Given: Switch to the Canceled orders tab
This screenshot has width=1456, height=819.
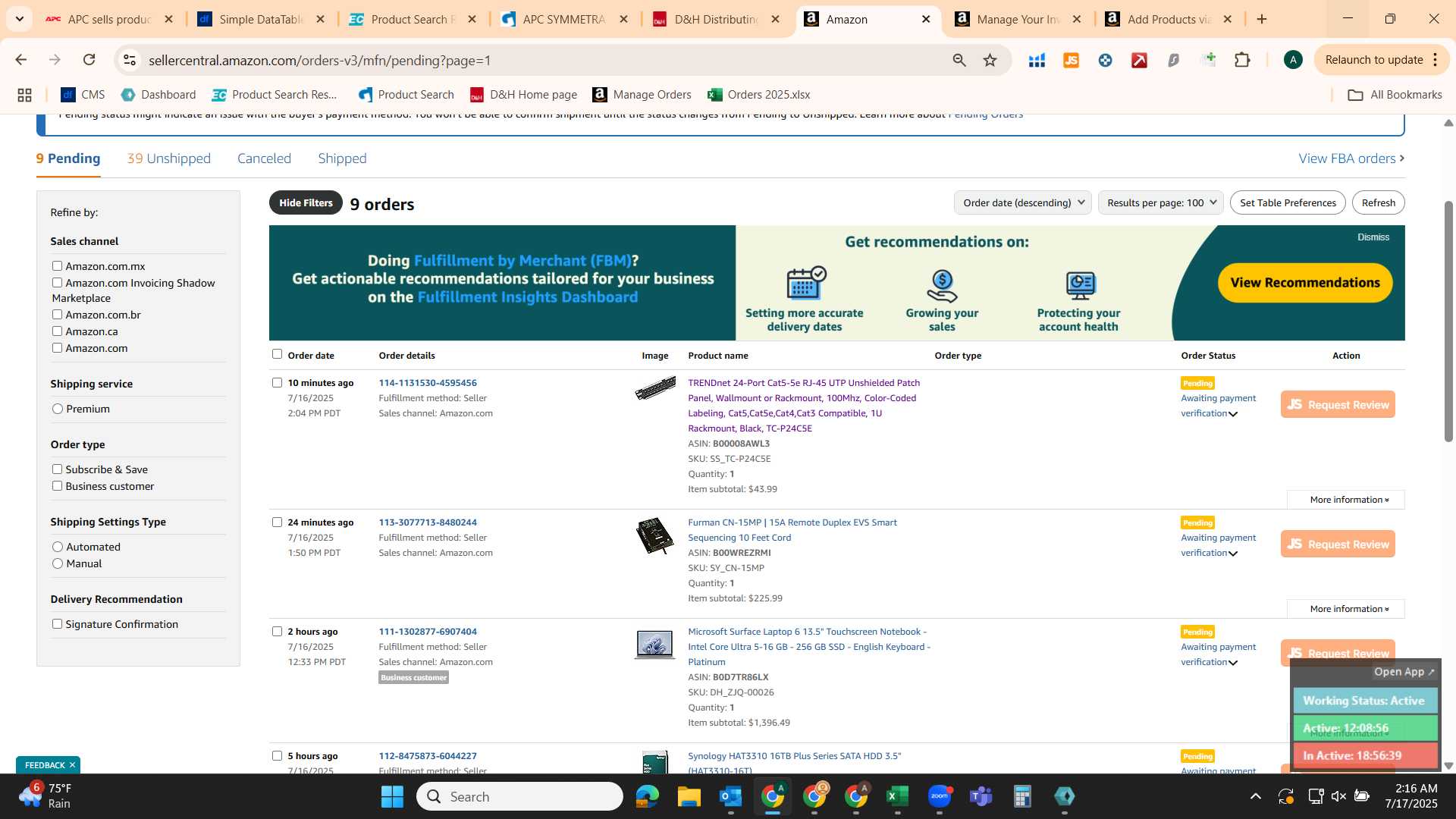Looking at the screenshot, I should pos(264,158).
